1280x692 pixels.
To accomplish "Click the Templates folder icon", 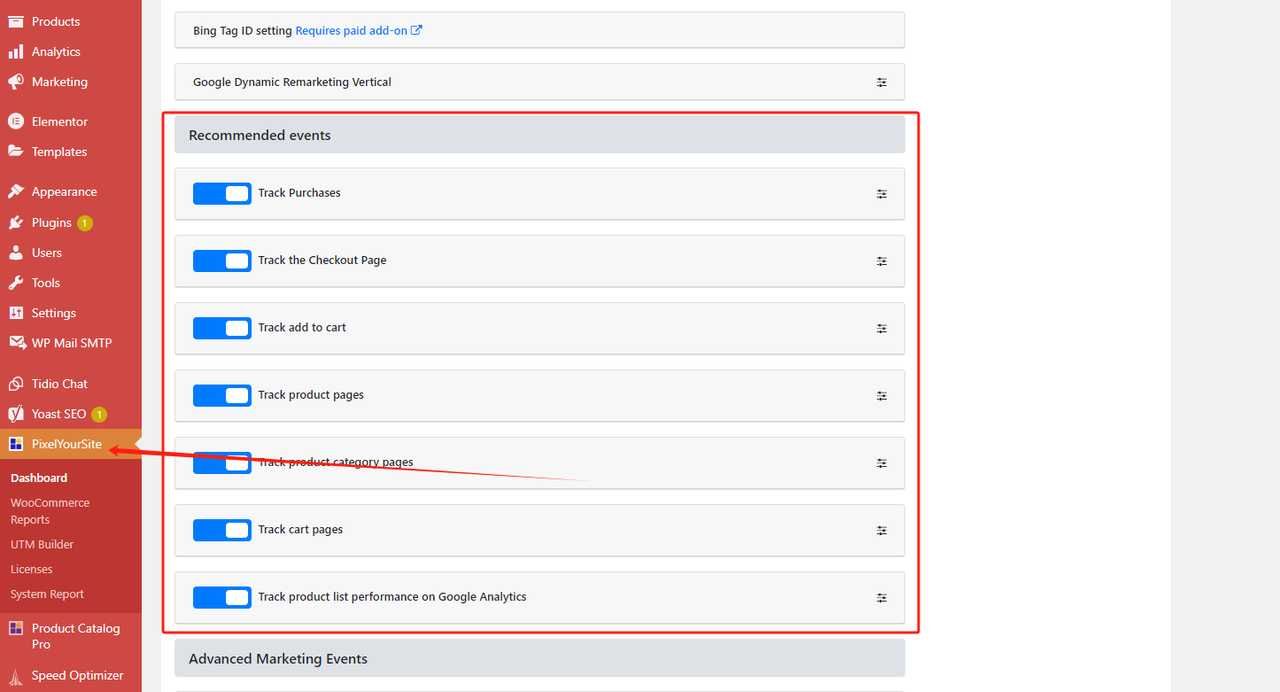I will click(x=16, y=151).
